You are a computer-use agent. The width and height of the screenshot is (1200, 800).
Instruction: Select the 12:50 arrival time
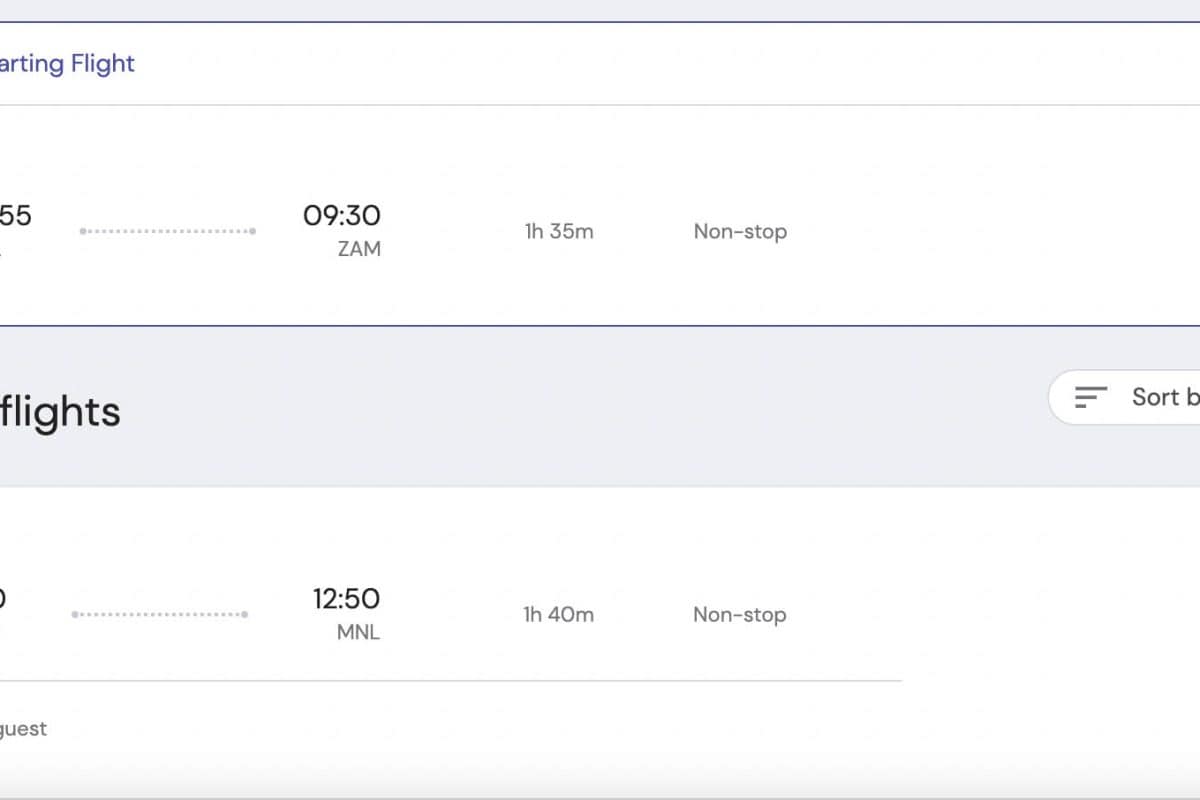(x=346, y=598)
